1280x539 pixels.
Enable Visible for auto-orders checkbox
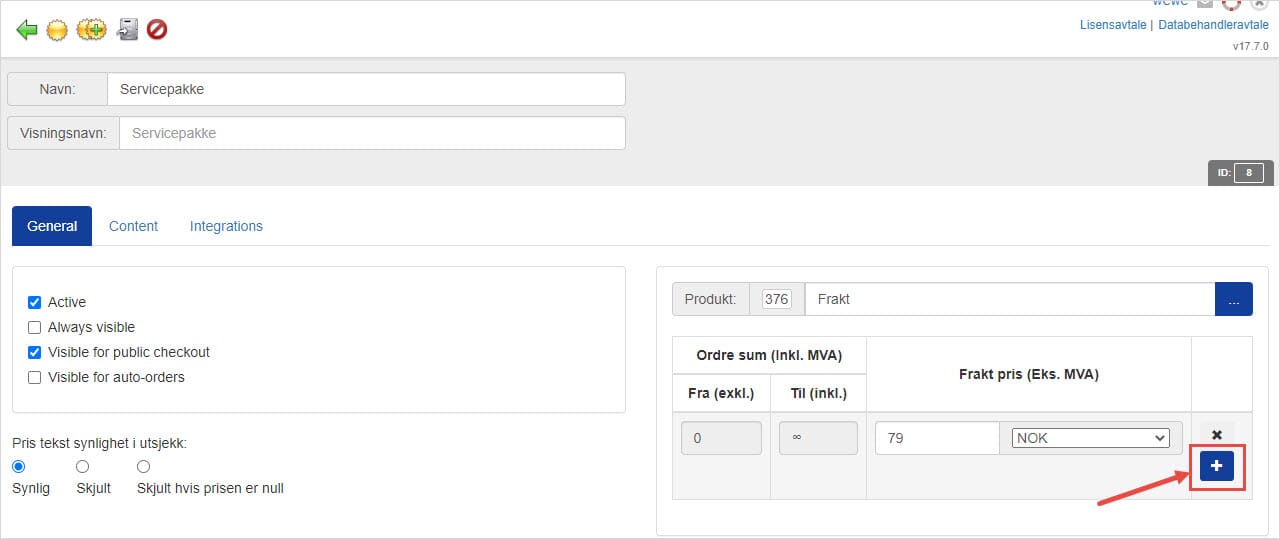coord(35,377)
